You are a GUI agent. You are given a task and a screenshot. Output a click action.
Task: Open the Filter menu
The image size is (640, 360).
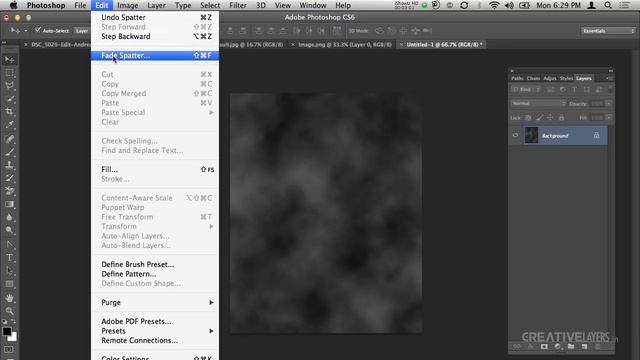(238, 5)
